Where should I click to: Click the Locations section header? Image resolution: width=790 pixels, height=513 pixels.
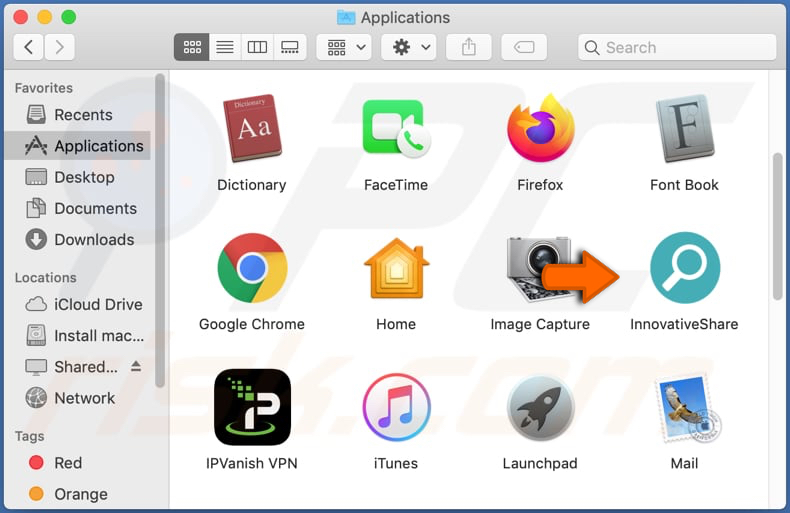point(46,278)
